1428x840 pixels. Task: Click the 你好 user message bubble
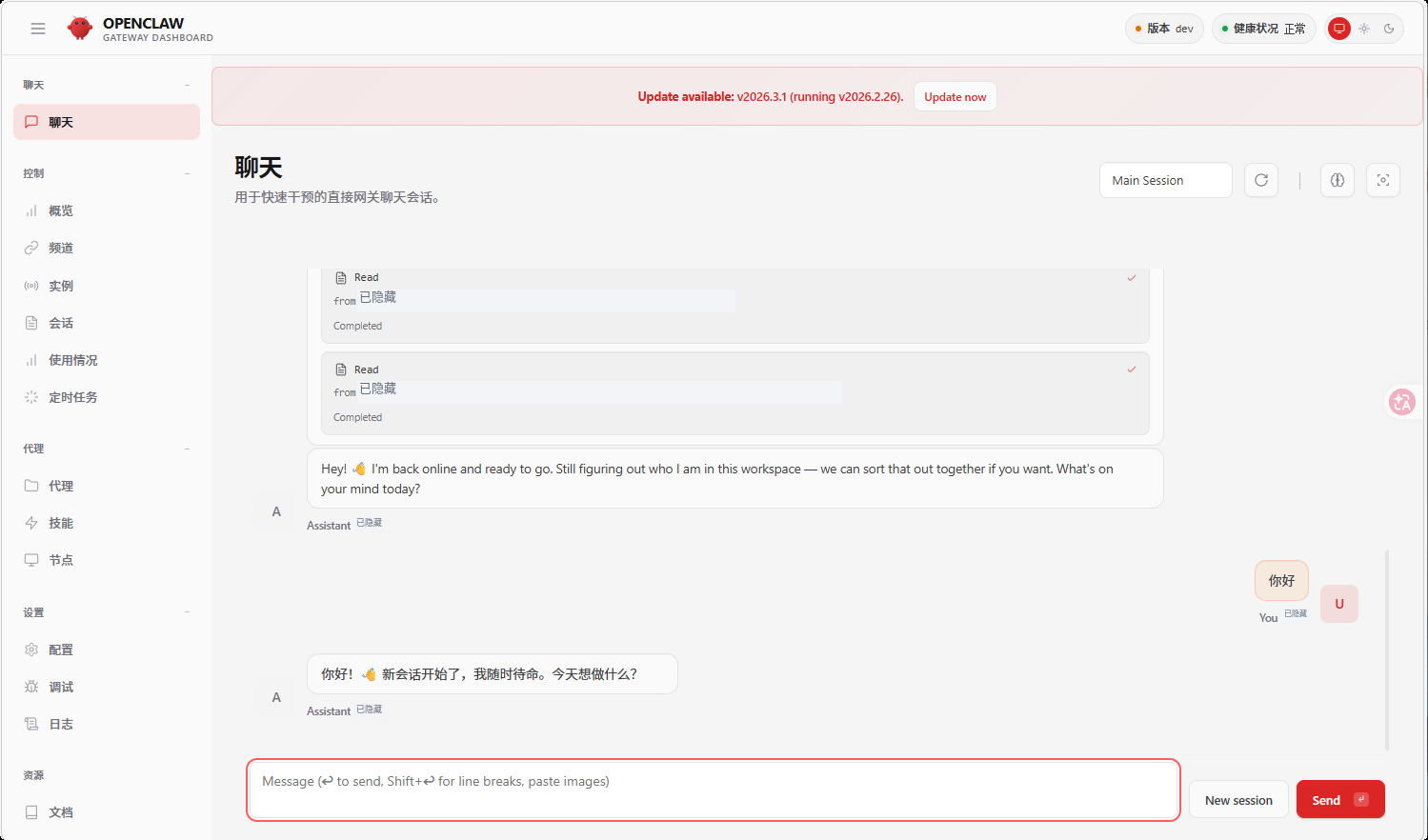tap(1281, 580)
